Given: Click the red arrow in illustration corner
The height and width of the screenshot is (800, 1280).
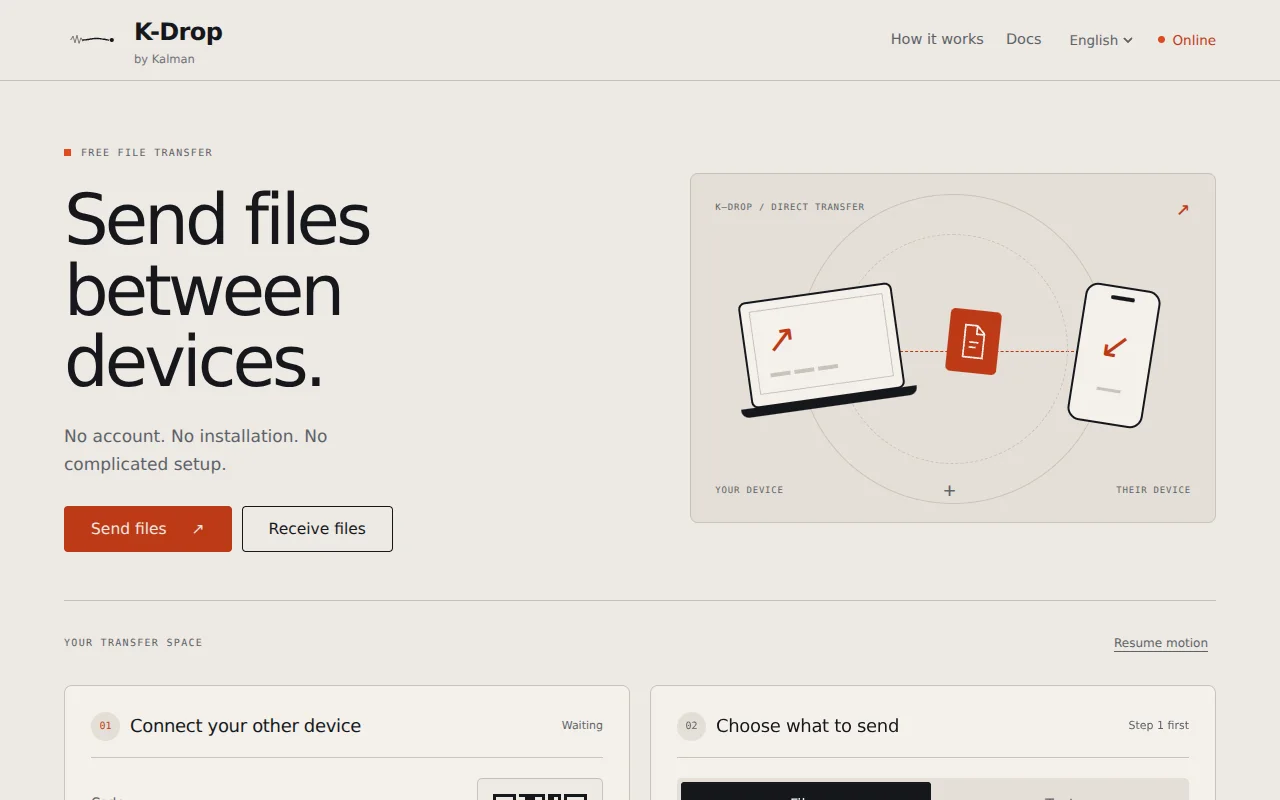Looking at the screenshot, I should tap(1183, 210).
